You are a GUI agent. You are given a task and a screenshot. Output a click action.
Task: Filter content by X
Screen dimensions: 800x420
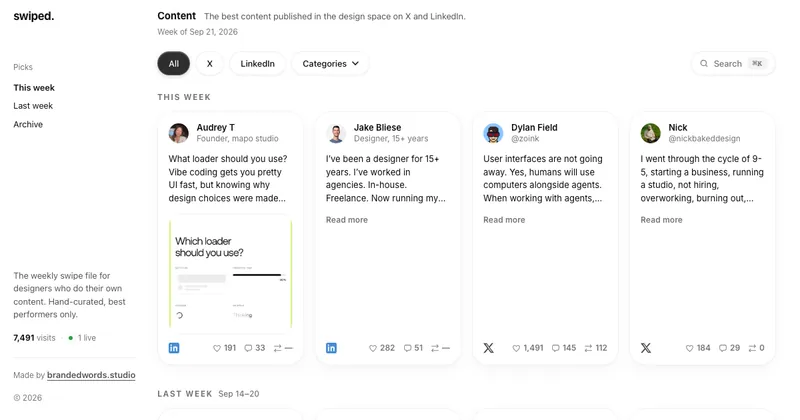click(210, 64)
